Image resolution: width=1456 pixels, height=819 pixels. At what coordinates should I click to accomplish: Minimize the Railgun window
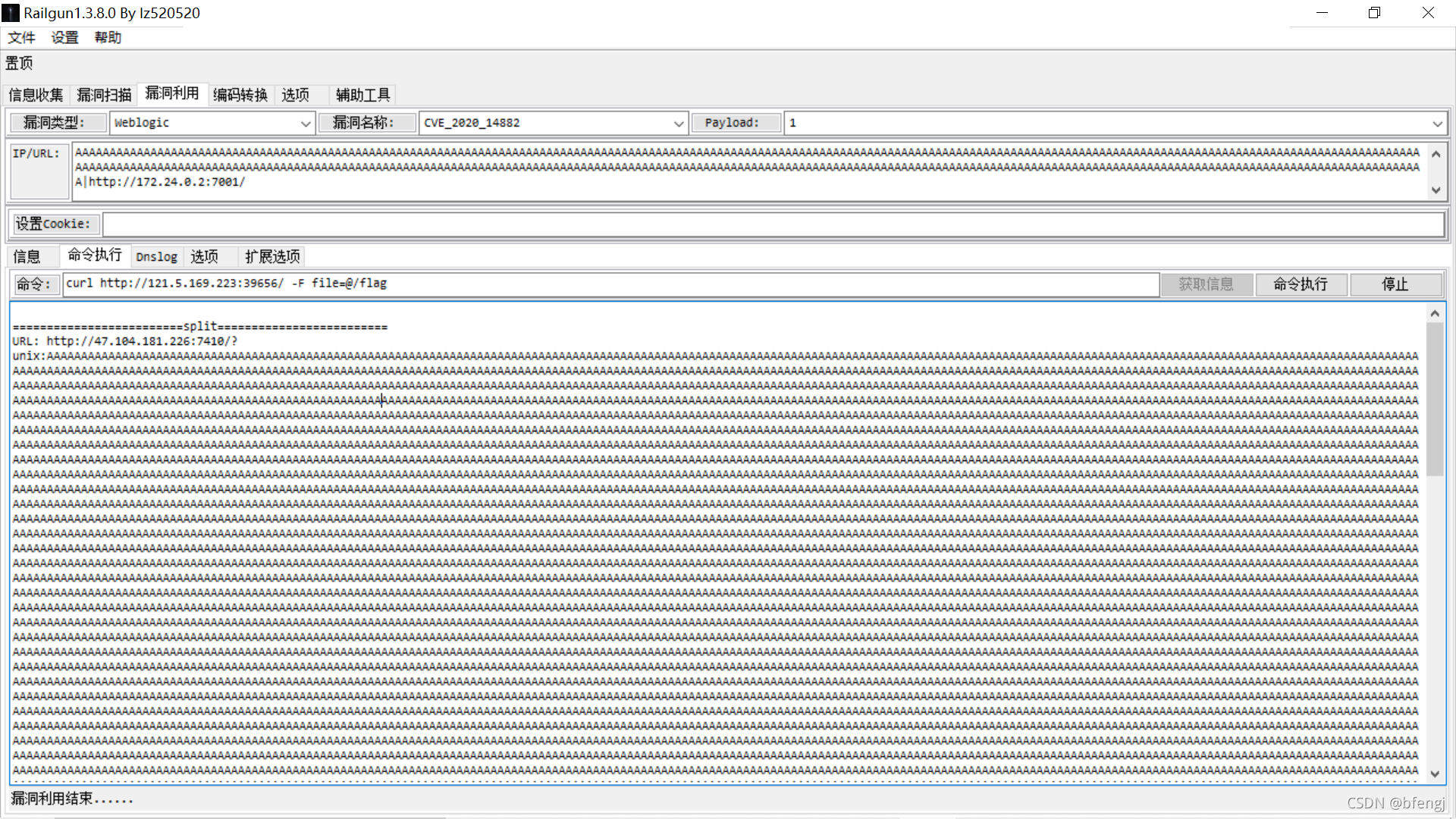(x=1322, y=13)
